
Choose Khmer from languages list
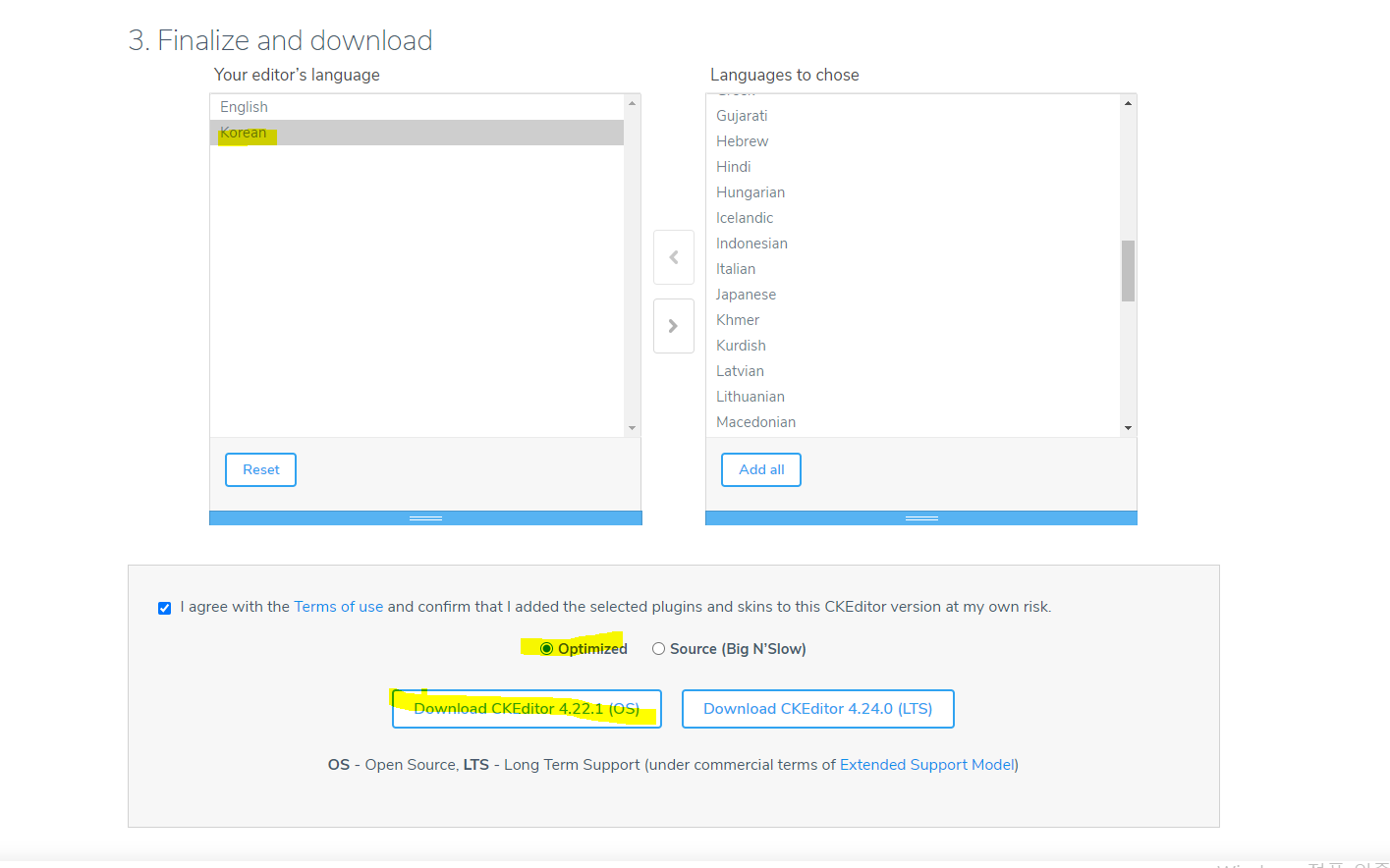coord(913,320)
